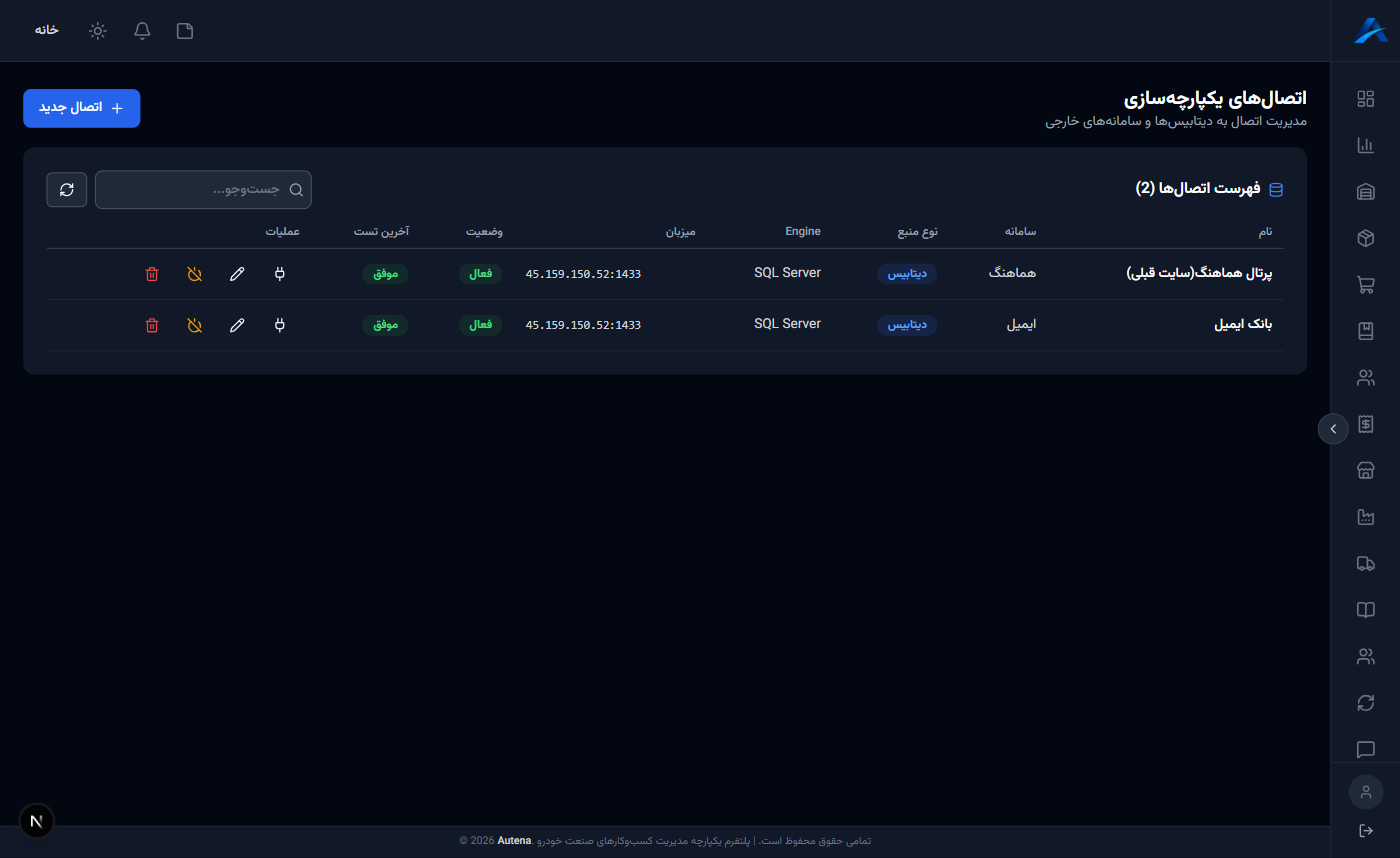Open the Next.js dev tools indicator
This screenshot has height=858, width=1400.
point(37,821)
